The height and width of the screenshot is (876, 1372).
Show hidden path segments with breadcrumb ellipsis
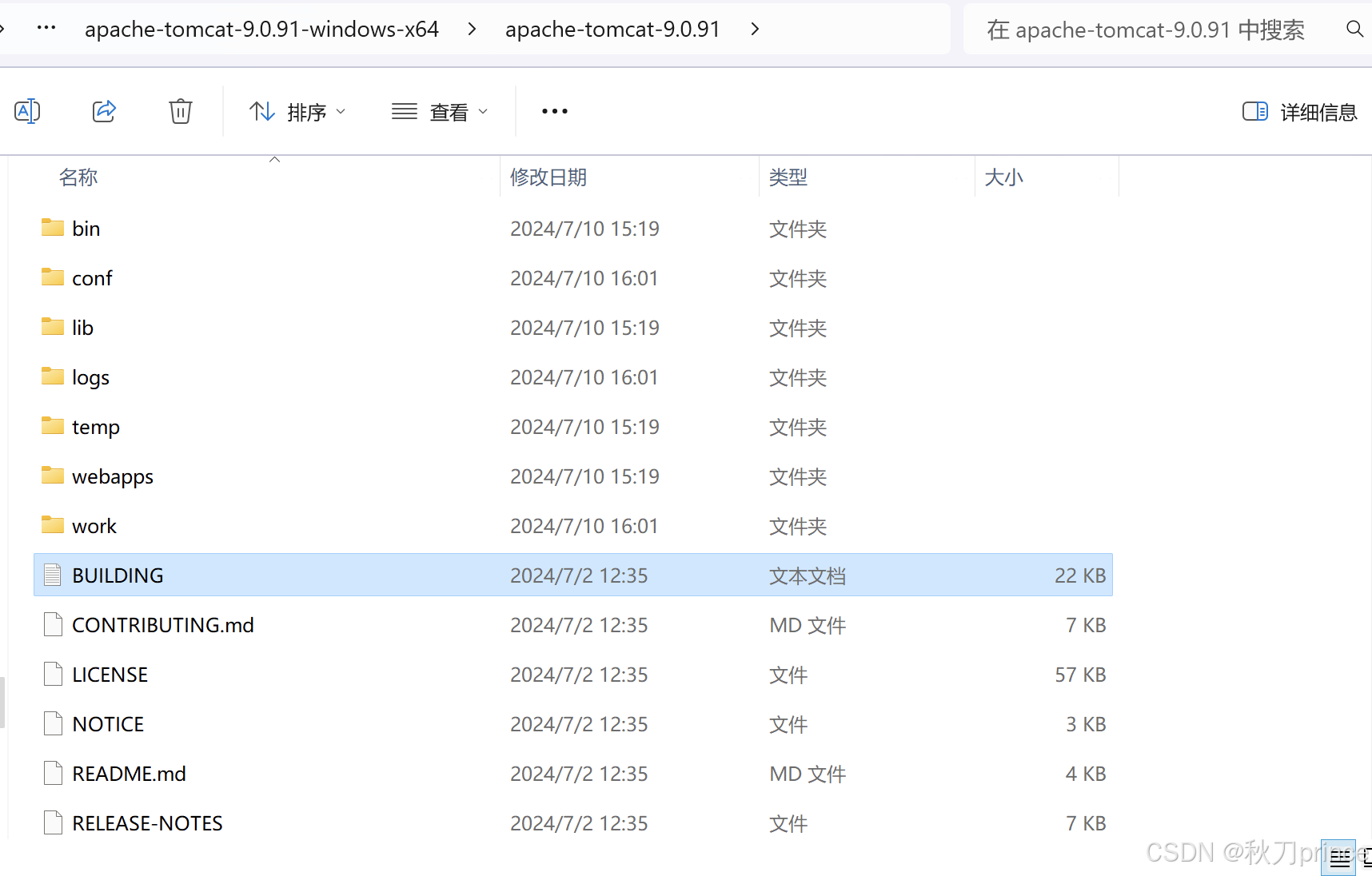46,29
